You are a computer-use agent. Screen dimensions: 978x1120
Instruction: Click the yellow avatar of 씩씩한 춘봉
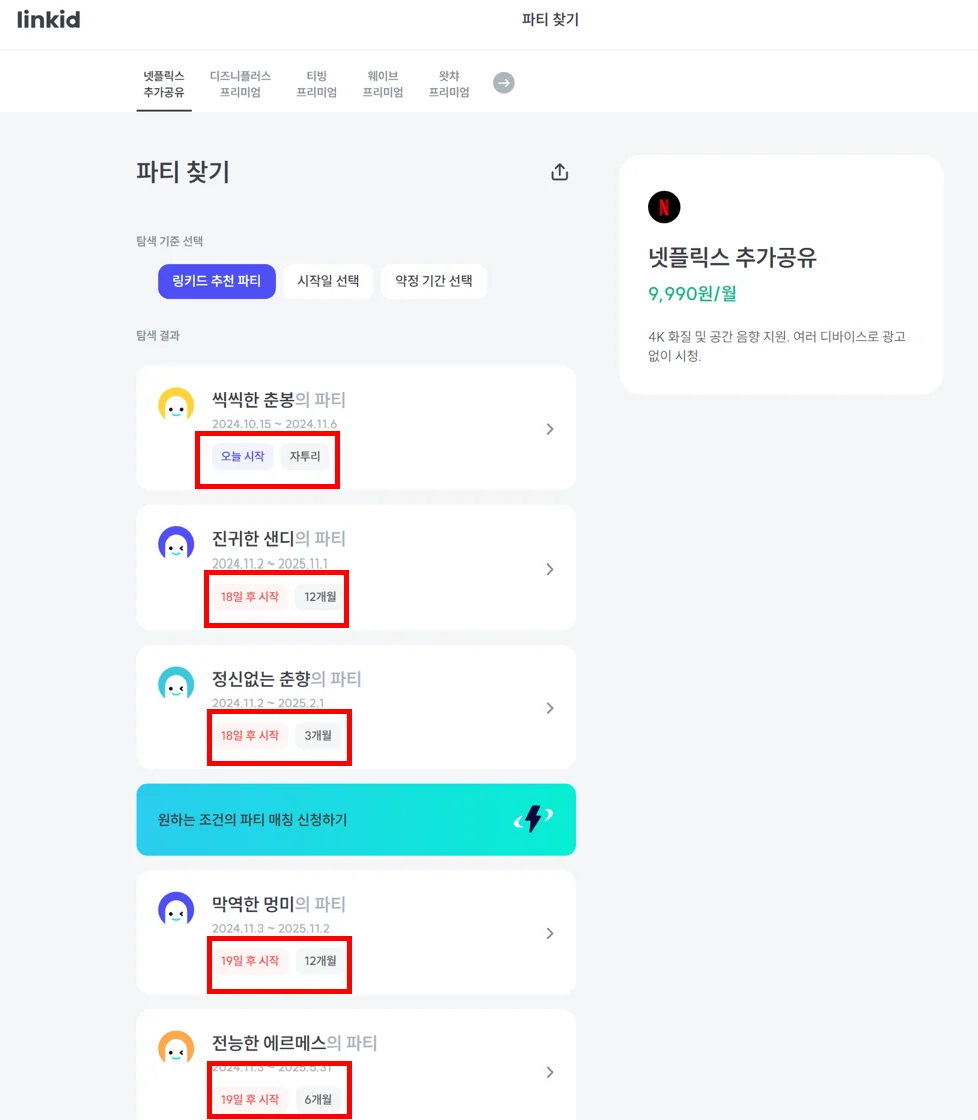click(176, 405)
